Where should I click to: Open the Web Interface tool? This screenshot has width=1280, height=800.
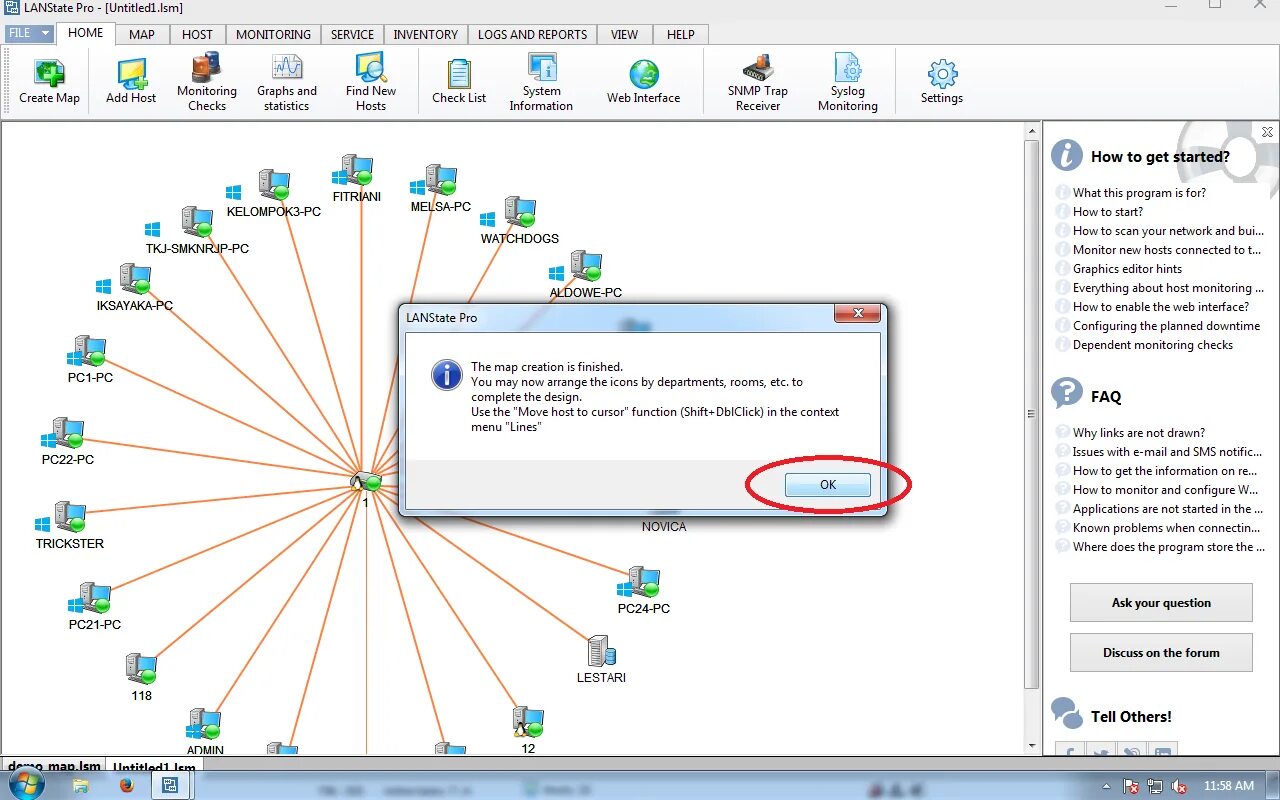[643, 82]
